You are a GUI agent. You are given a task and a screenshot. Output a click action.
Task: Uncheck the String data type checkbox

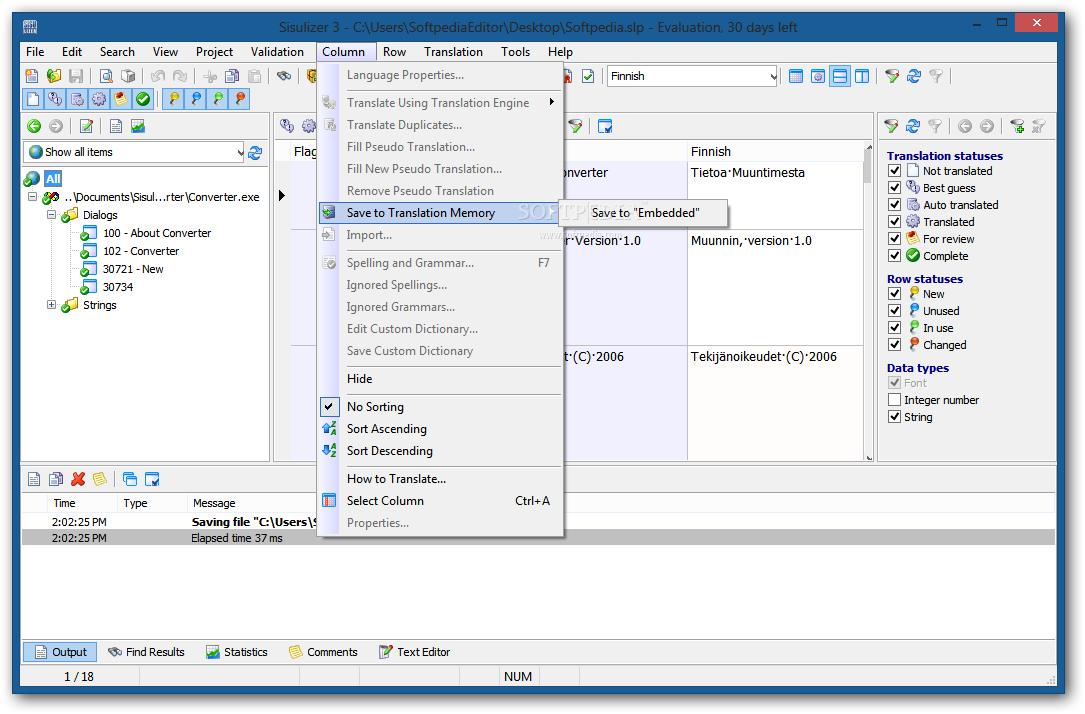pos(894,417)
